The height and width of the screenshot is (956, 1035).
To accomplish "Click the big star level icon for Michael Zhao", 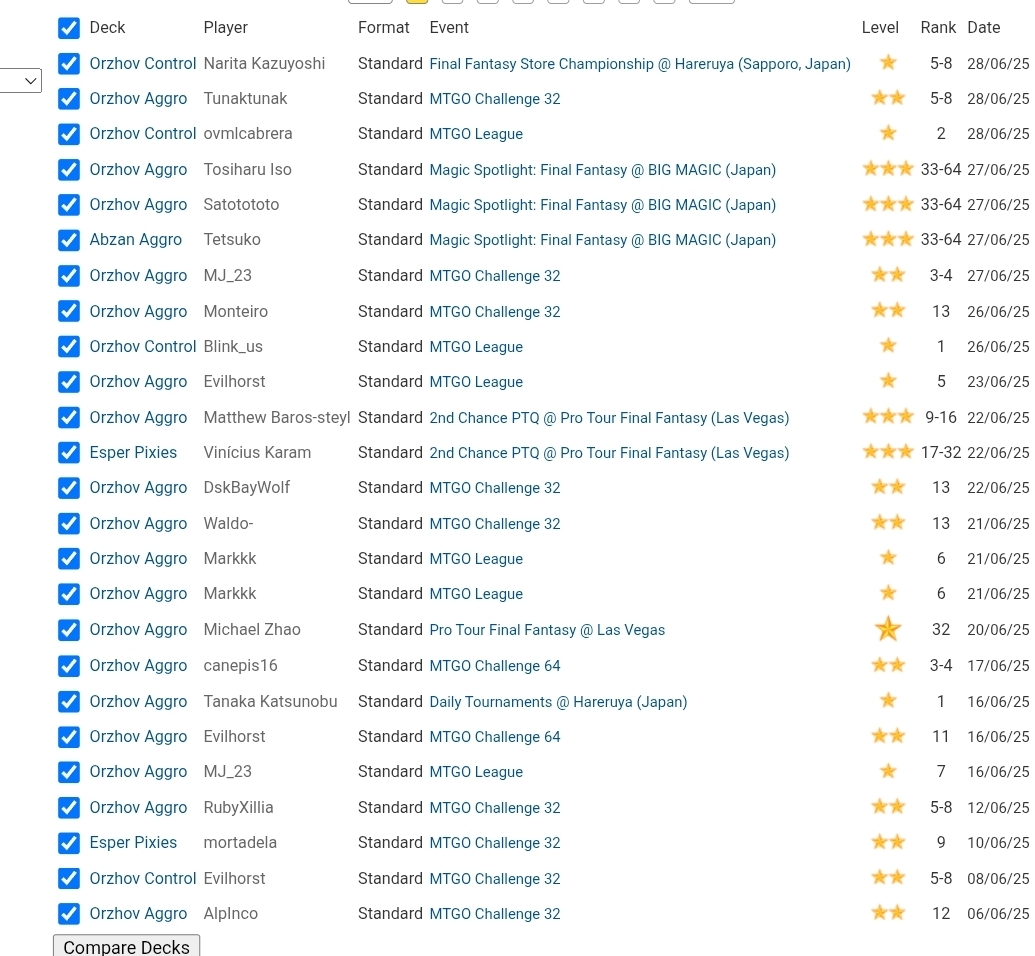I will pyautogui.click(x=888, y=629).
